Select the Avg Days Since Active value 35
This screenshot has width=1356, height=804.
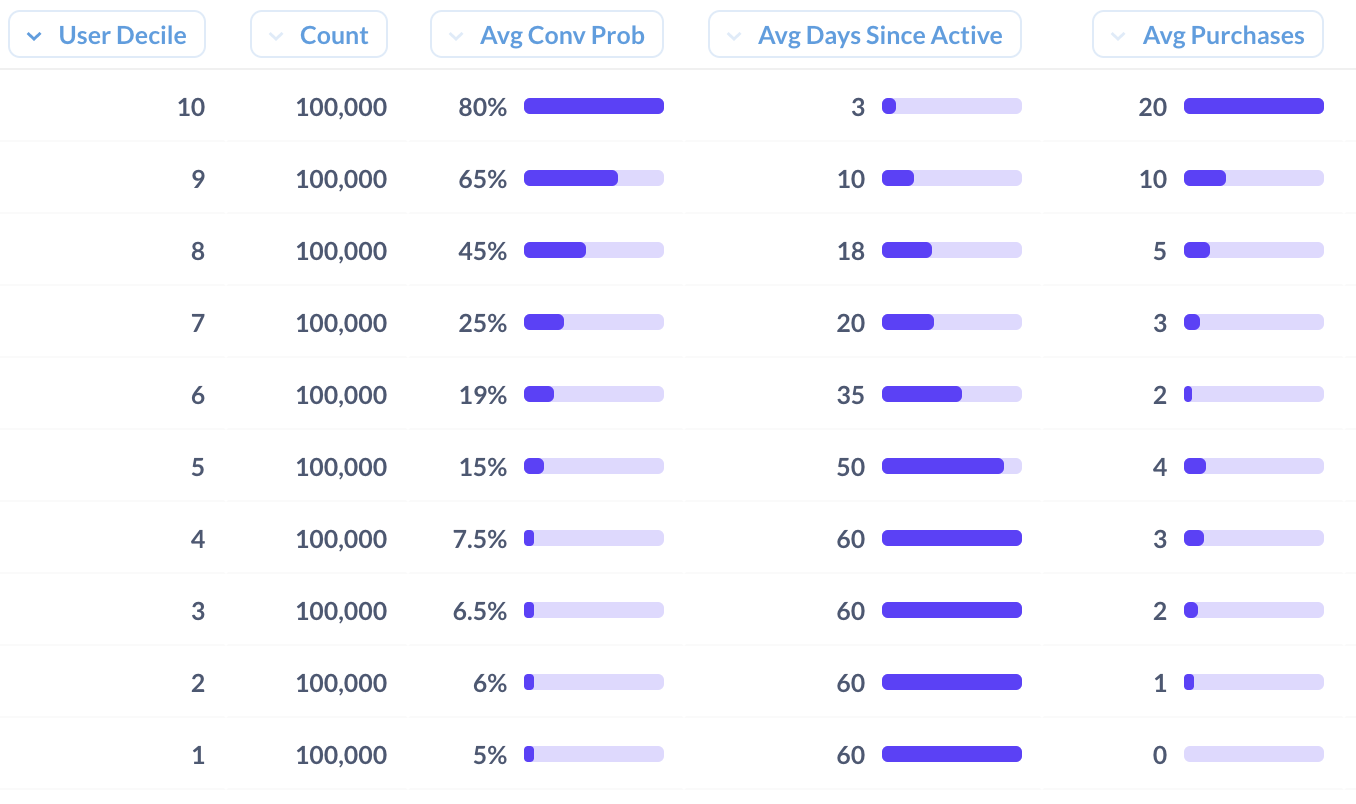(851, 395)
